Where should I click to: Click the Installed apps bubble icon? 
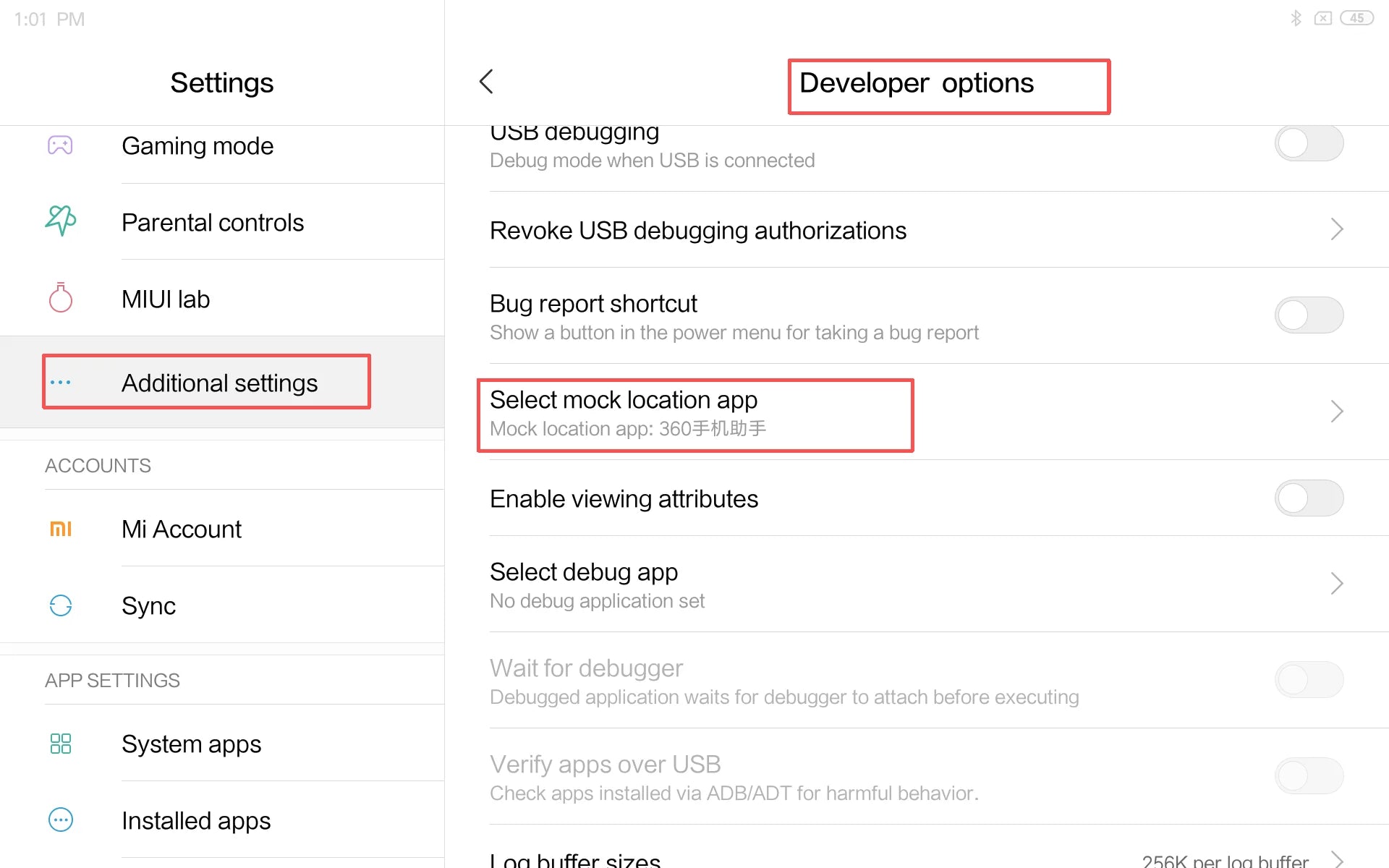pos(61,820)
